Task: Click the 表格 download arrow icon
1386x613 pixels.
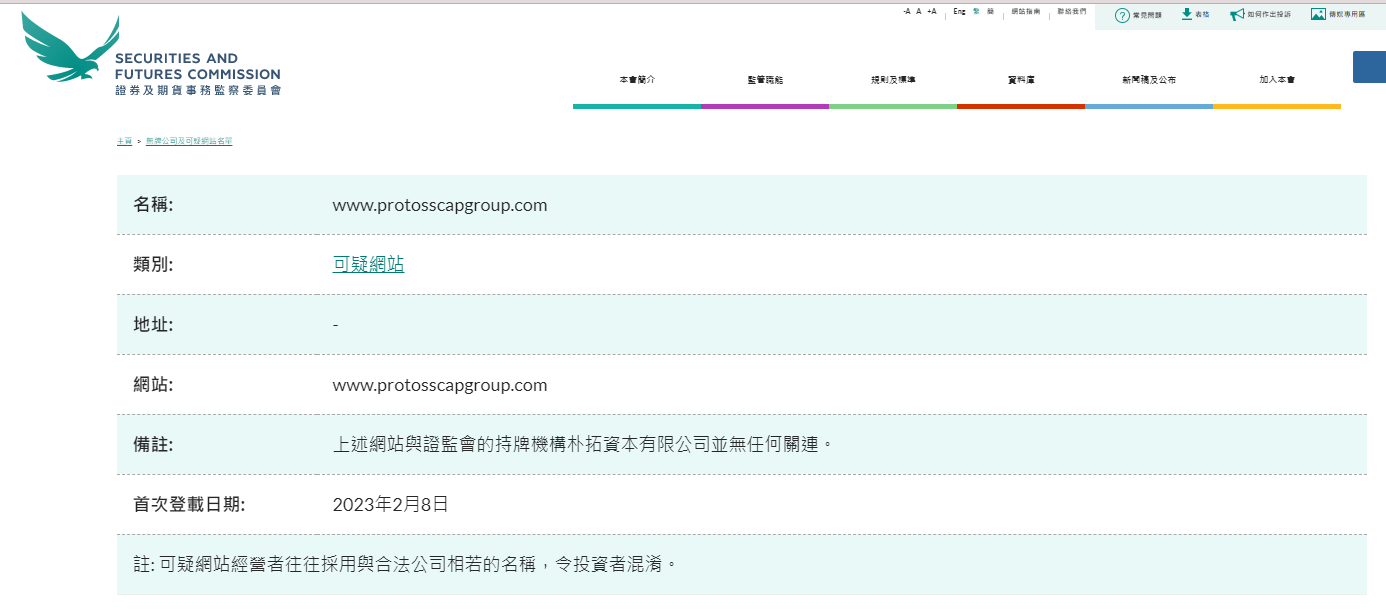Action: (1187, 14)
